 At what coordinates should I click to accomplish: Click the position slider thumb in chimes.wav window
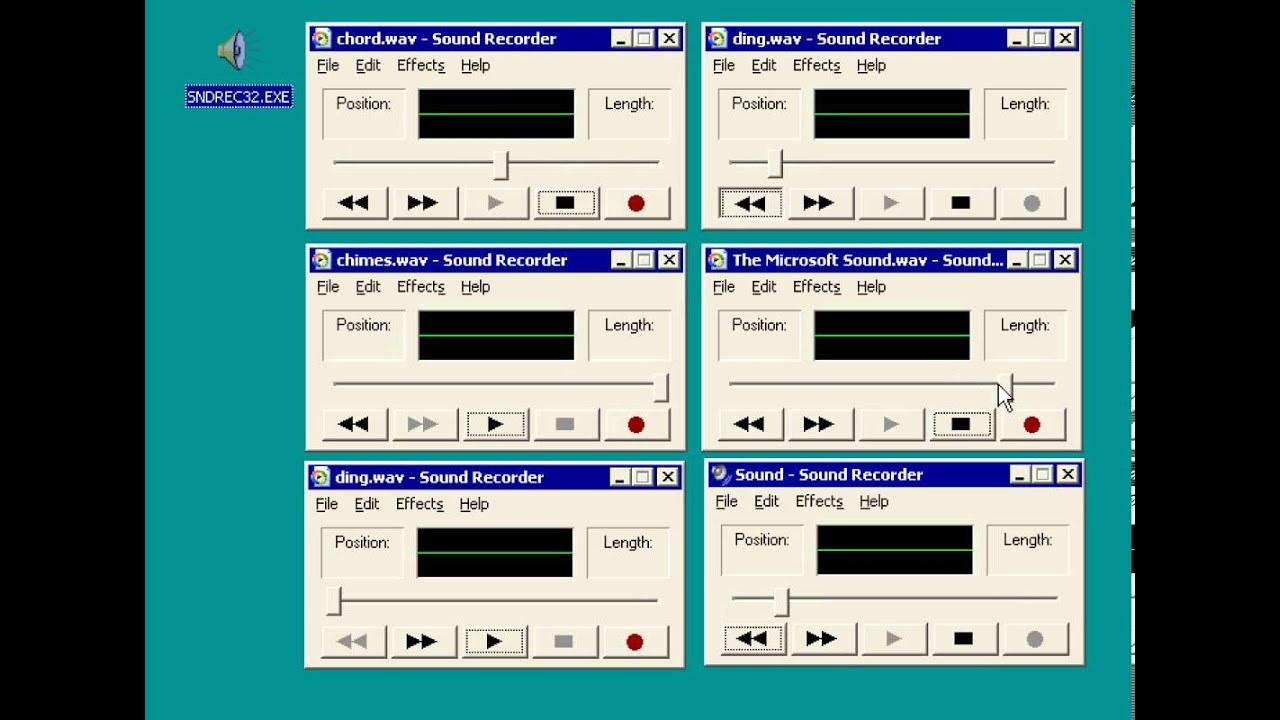[x=661, y=387]
